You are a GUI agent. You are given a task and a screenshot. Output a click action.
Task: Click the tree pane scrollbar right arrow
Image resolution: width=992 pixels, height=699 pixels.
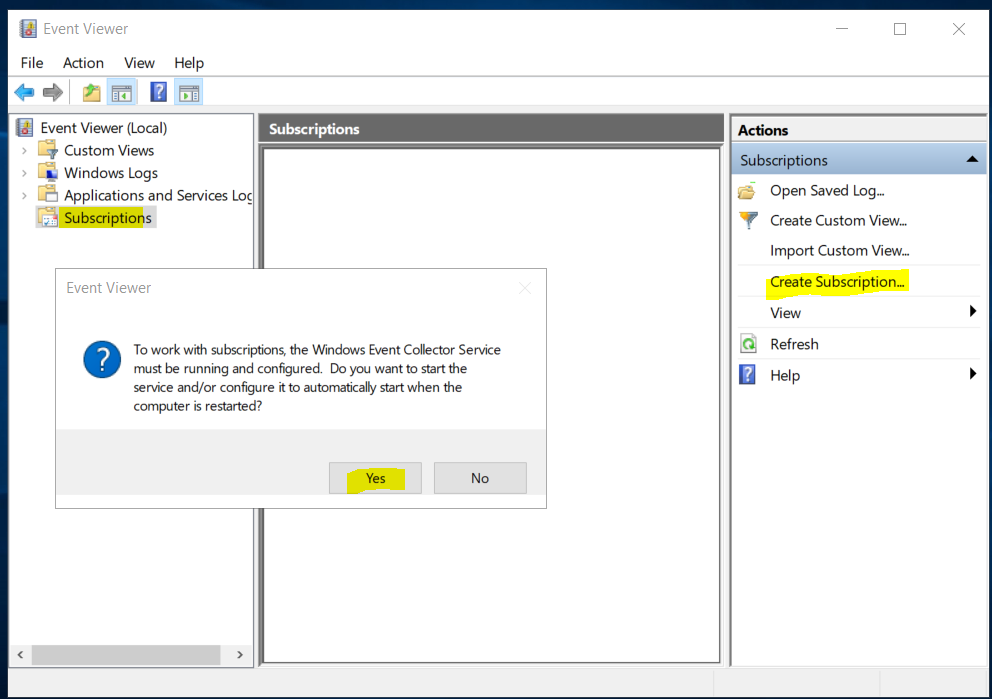click(240, 655)
